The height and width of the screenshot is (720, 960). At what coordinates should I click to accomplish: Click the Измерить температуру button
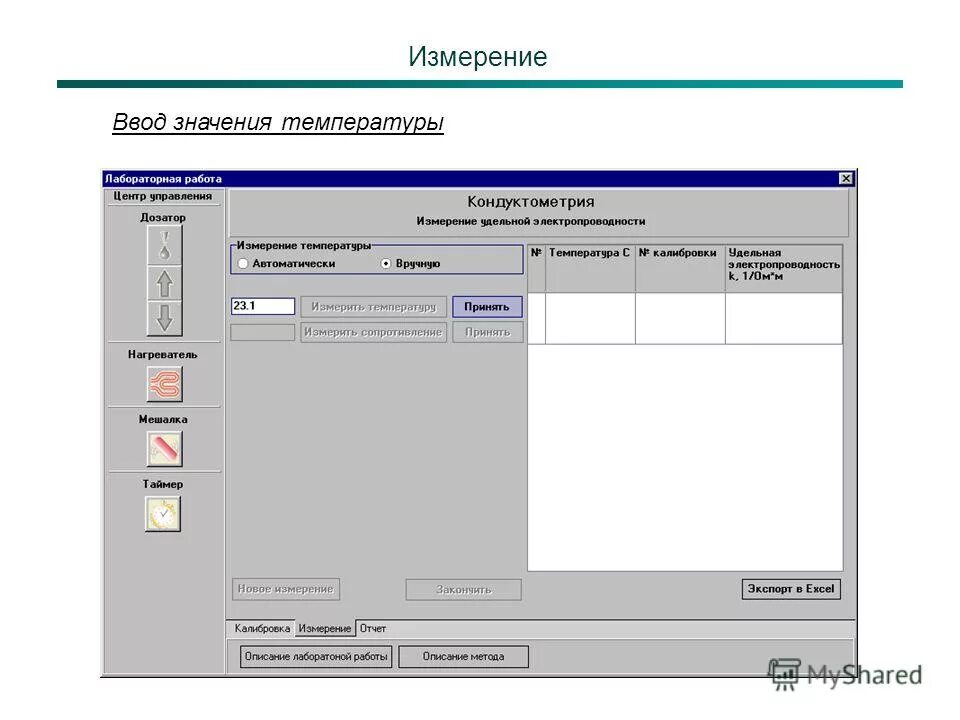click(x=374, y=307)
